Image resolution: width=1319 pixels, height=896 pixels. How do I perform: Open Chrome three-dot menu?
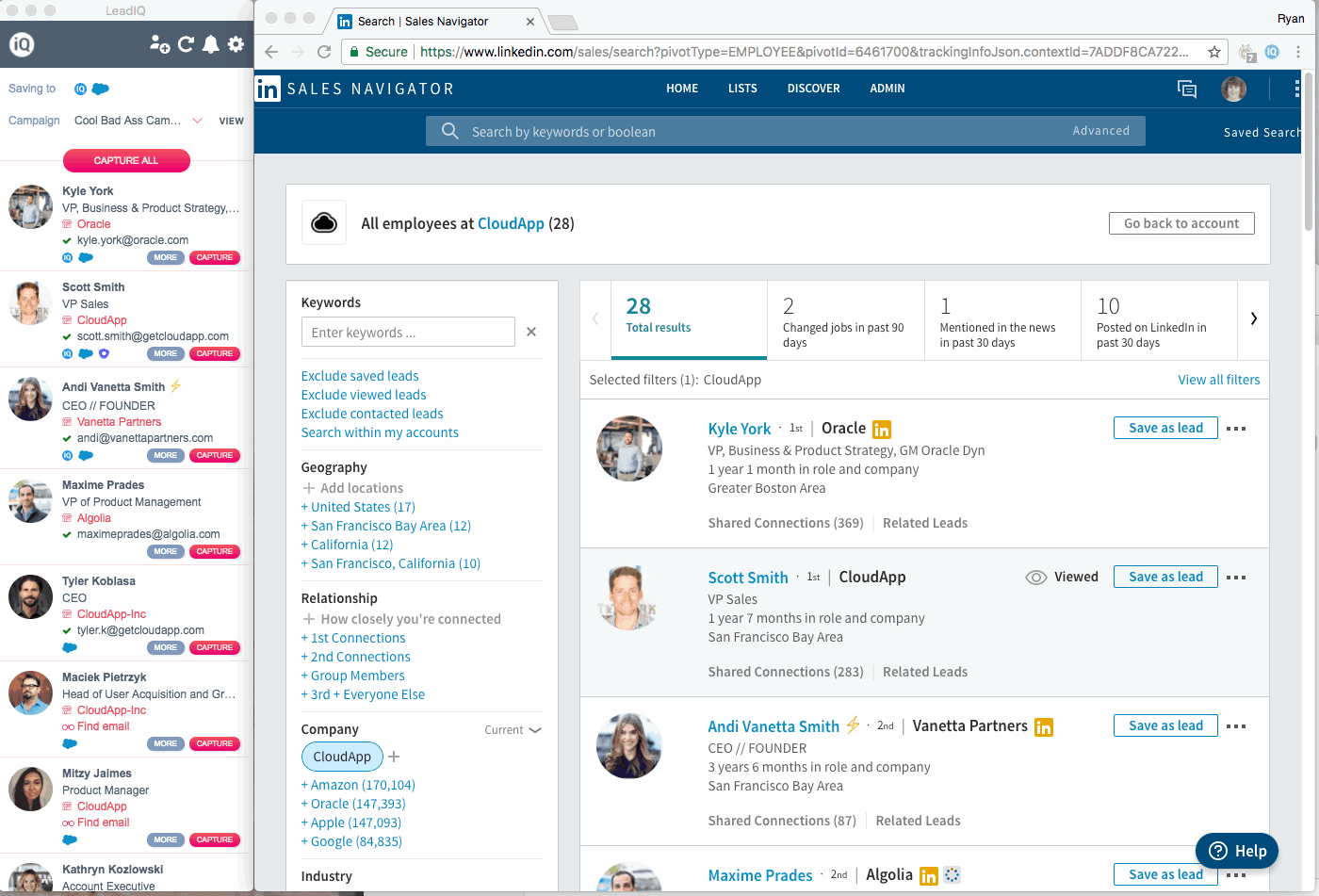[x=1299, y=52]
